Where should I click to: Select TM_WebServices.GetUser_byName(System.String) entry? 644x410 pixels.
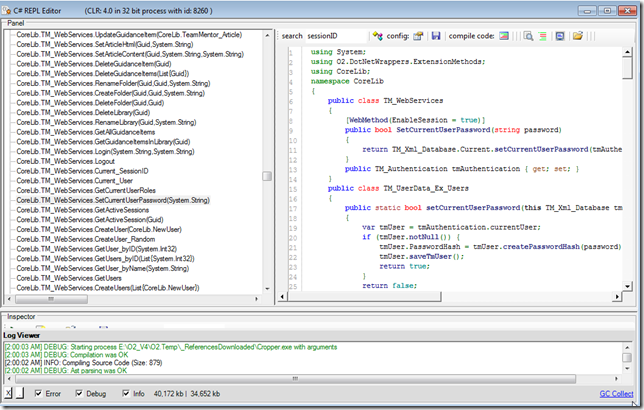103,268
